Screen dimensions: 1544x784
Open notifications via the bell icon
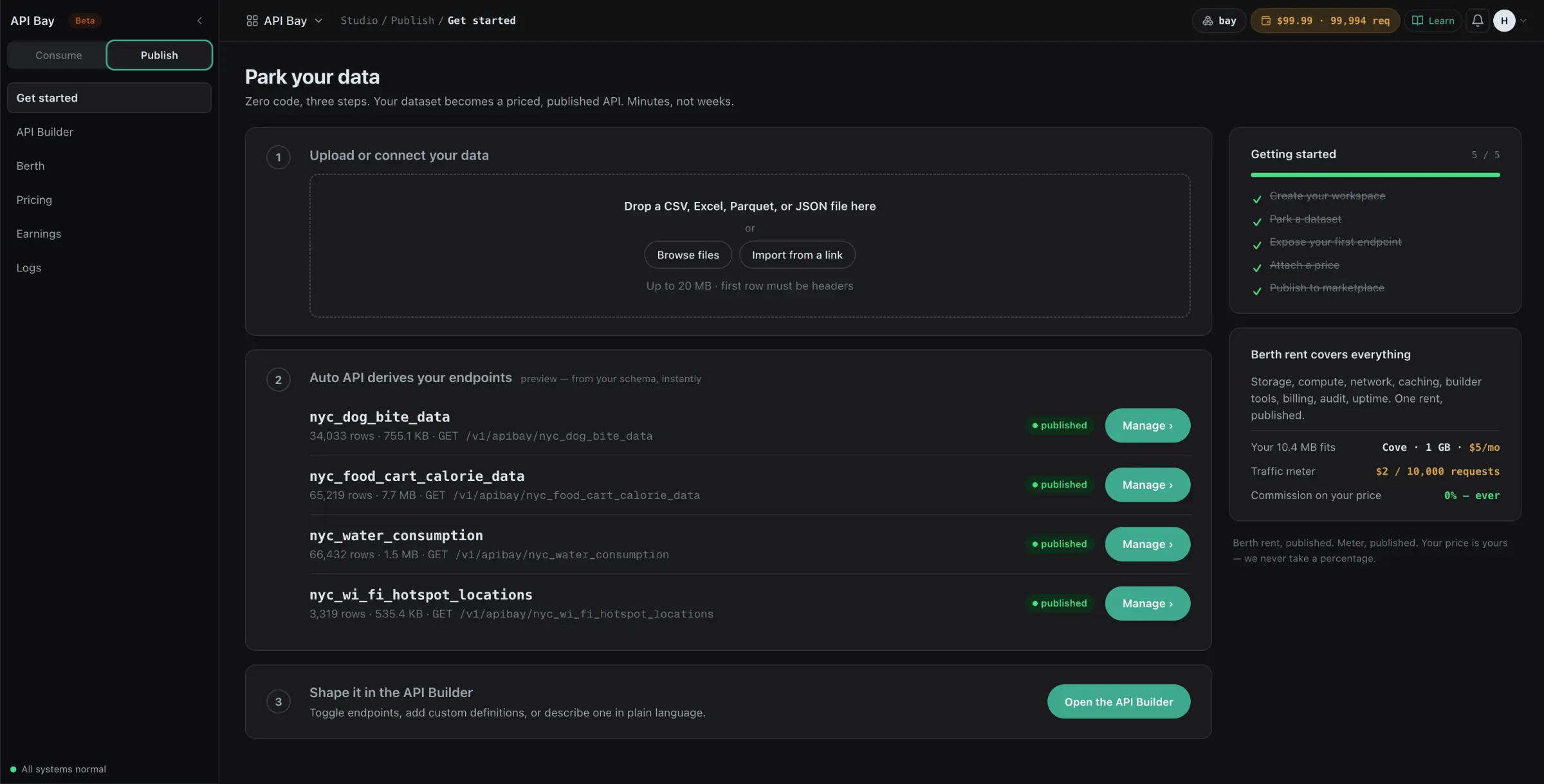click(1478, 21)
